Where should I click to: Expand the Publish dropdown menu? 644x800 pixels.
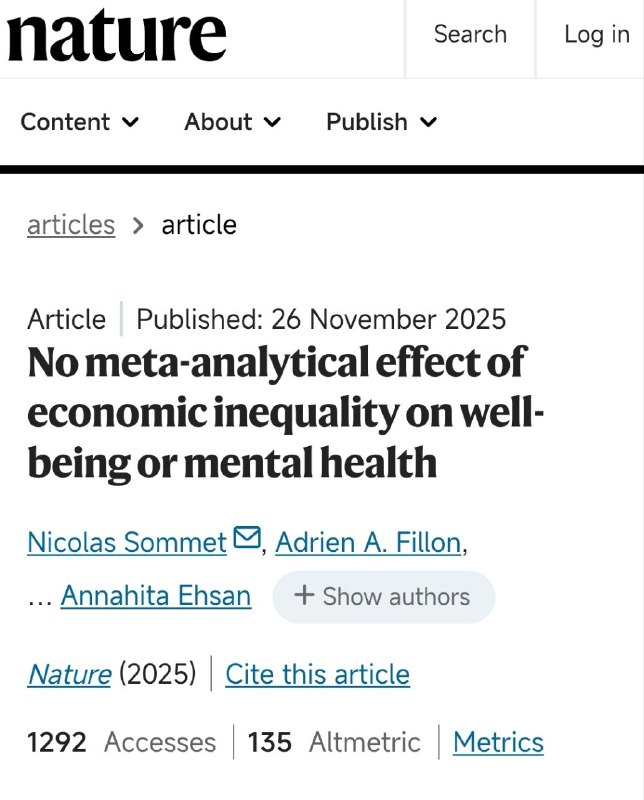[381, 122]
